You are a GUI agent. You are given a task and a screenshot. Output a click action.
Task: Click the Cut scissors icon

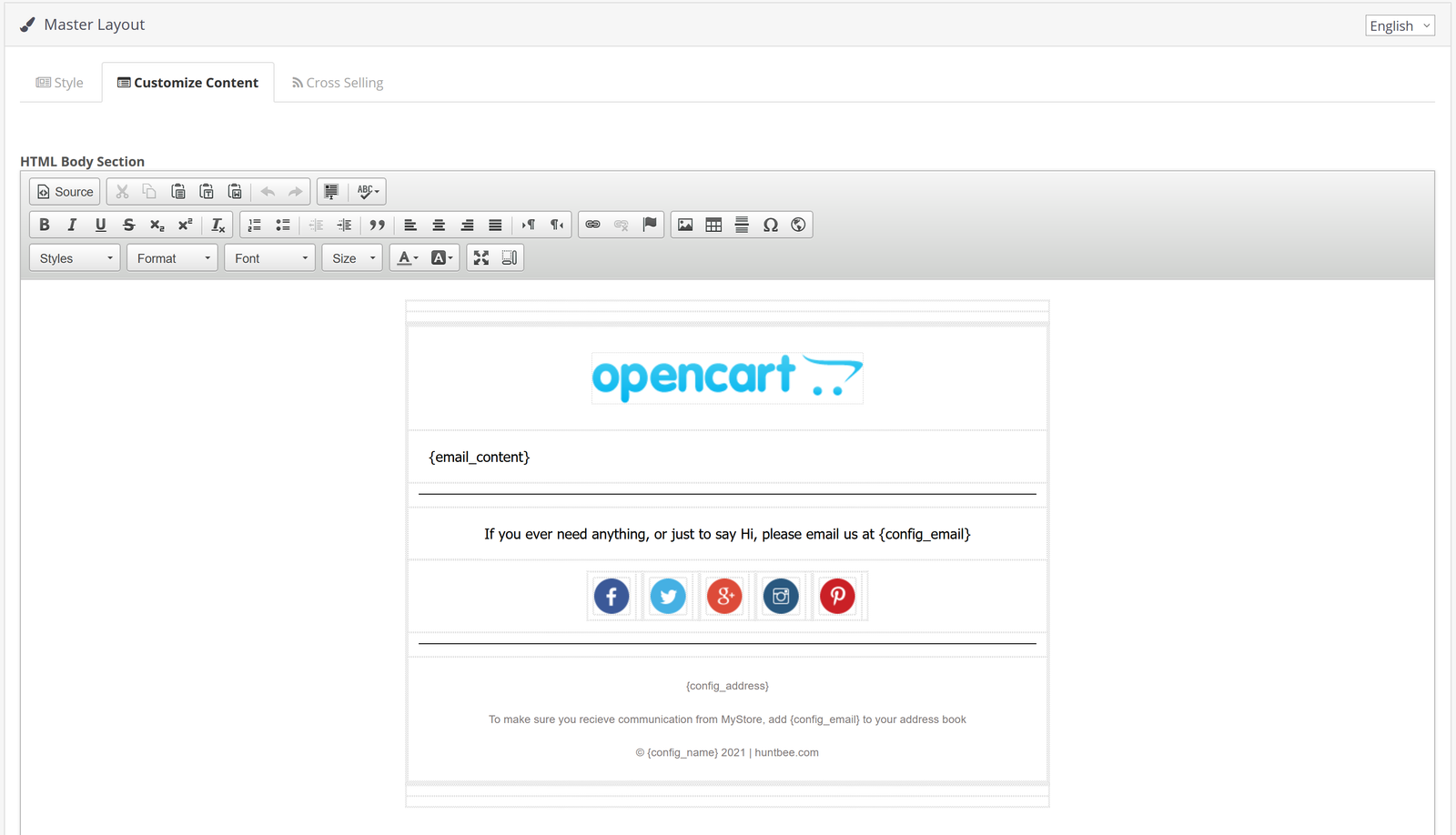point(122,192)
